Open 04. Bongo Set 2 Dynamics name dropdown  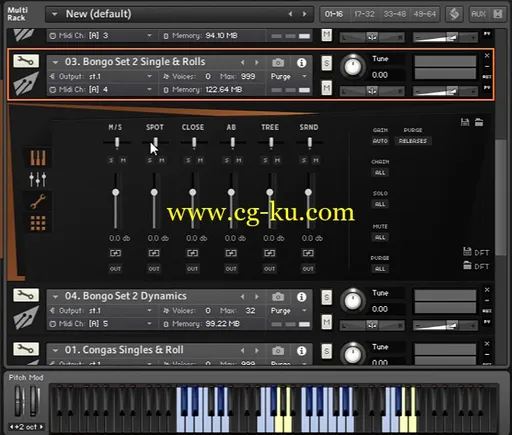point(55,296)
